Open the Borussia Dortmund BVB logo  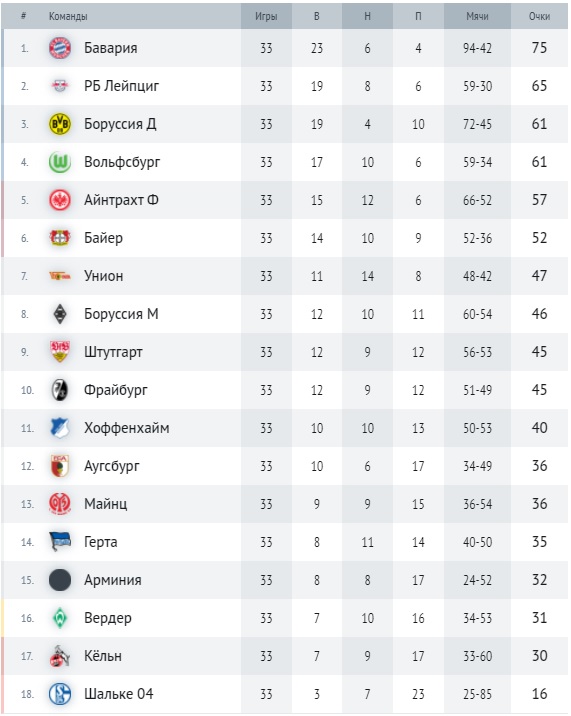click(60, 124)
